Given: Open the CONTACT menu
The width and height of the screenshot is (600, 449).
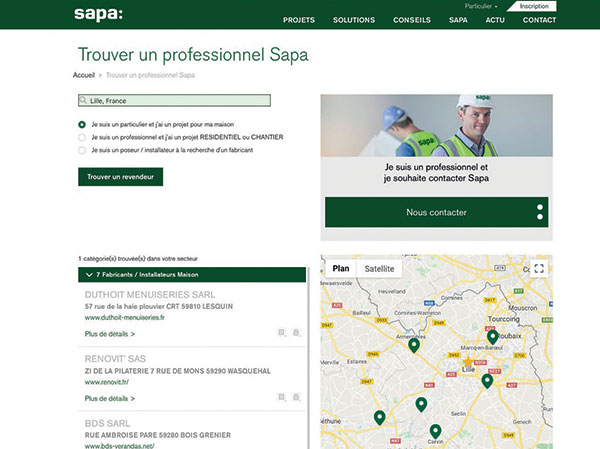Looking at the screenshot, I should click(x=539, y=20).
